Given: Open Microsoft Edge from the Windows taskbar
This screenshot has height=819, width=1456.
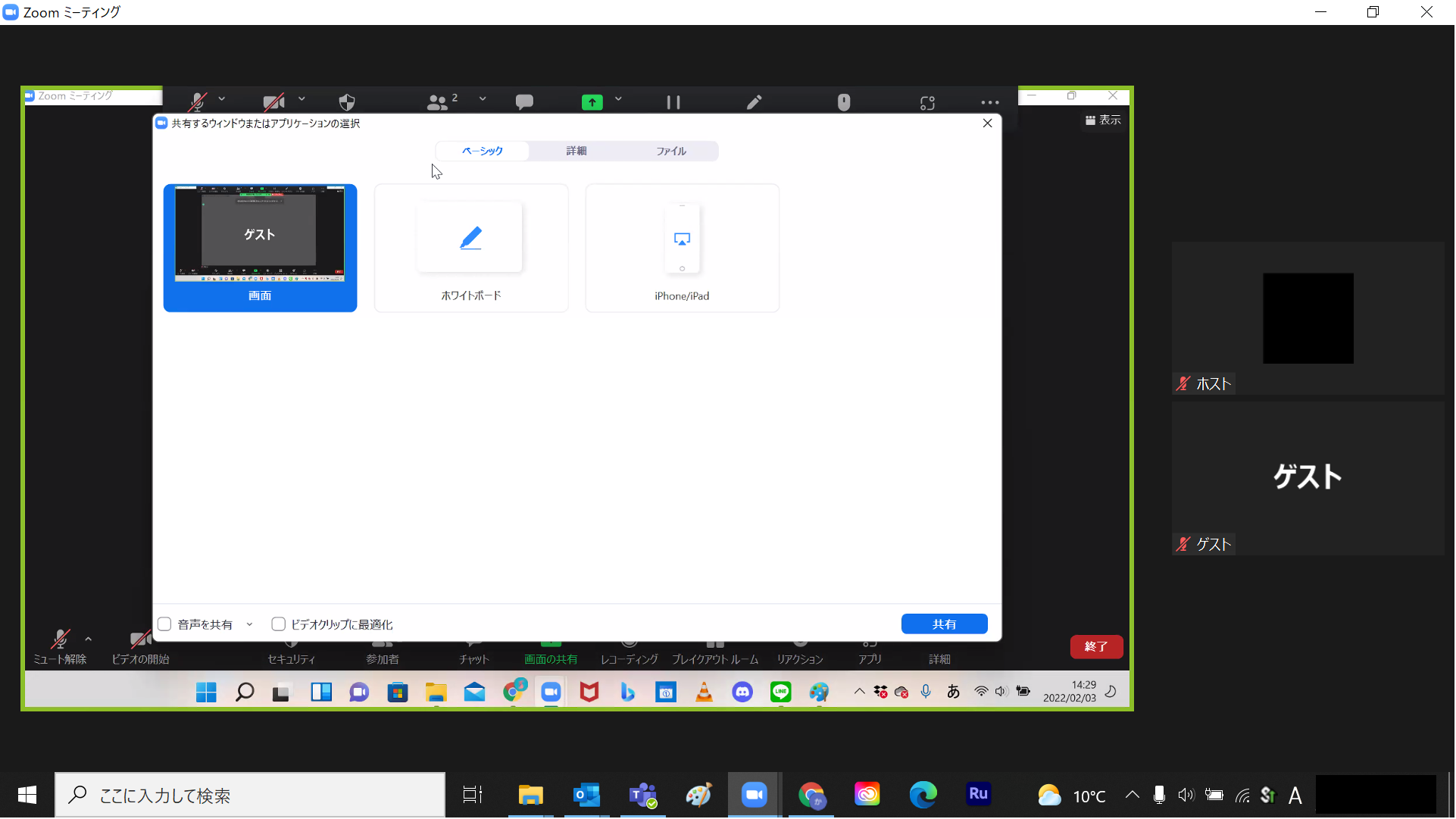Looking at the screenshot, I should tap(923, 795).
